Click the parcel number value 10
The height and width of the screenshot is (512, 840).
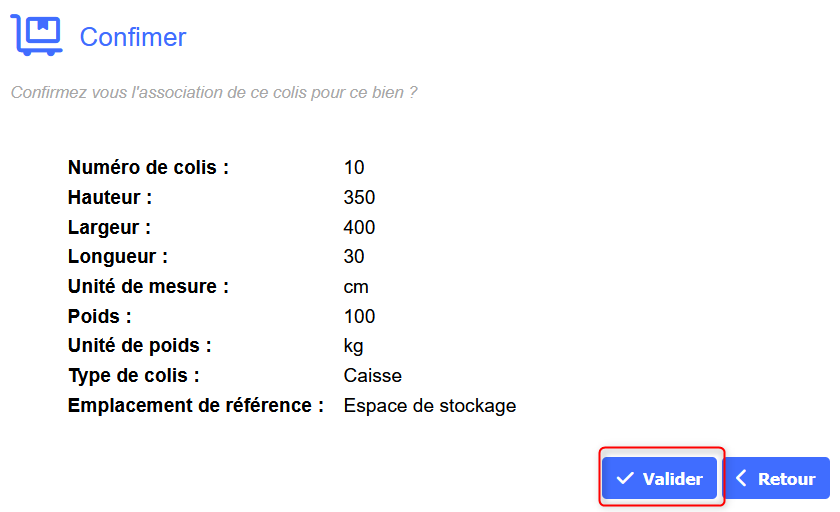(354, 167)
